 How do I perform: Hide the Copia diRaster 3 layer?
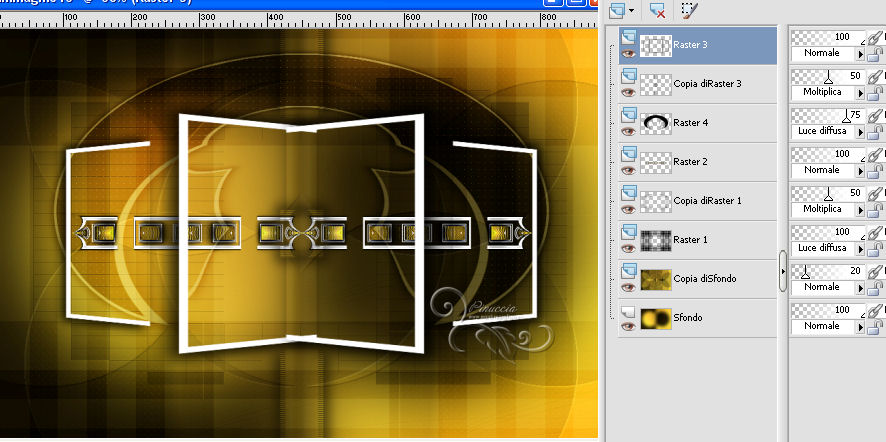[628, 93]
